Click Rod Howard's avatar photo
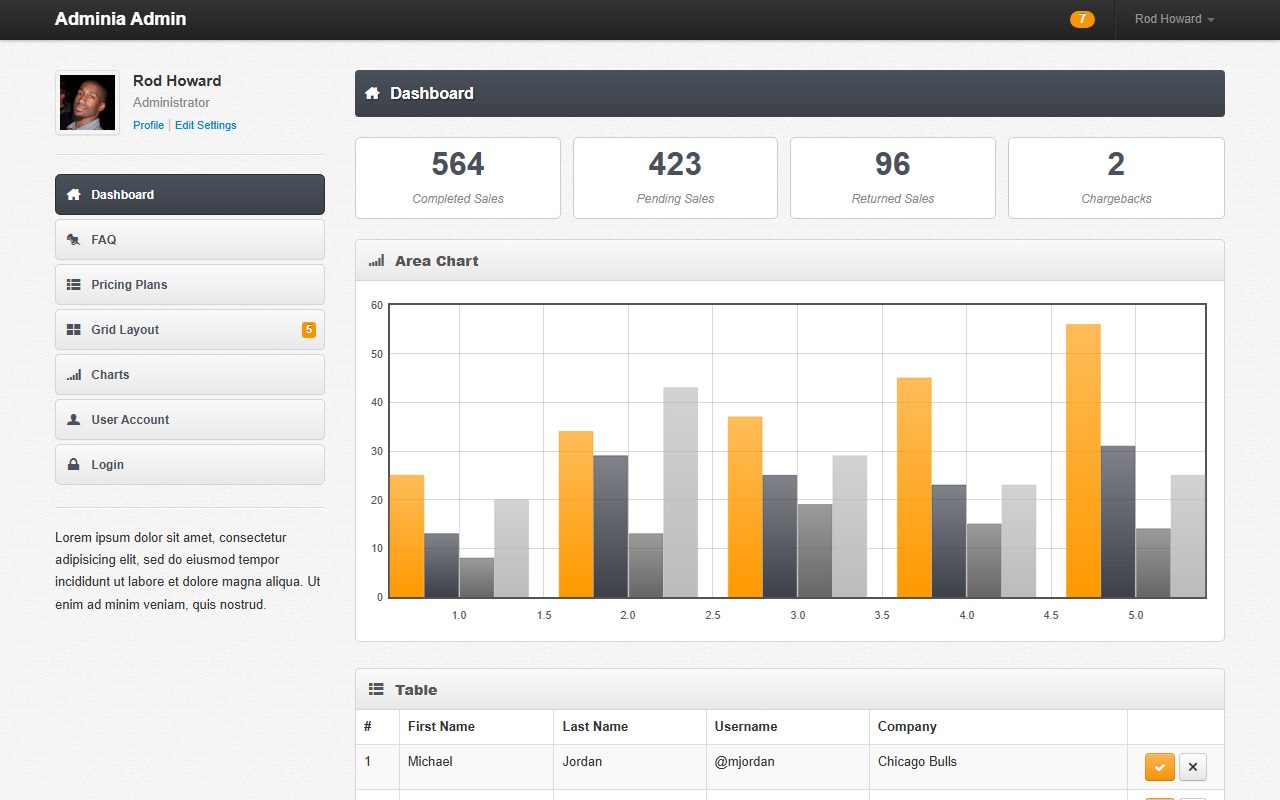Image resolution: width=1280 pixels, height=800 pixels. (88, 102)
